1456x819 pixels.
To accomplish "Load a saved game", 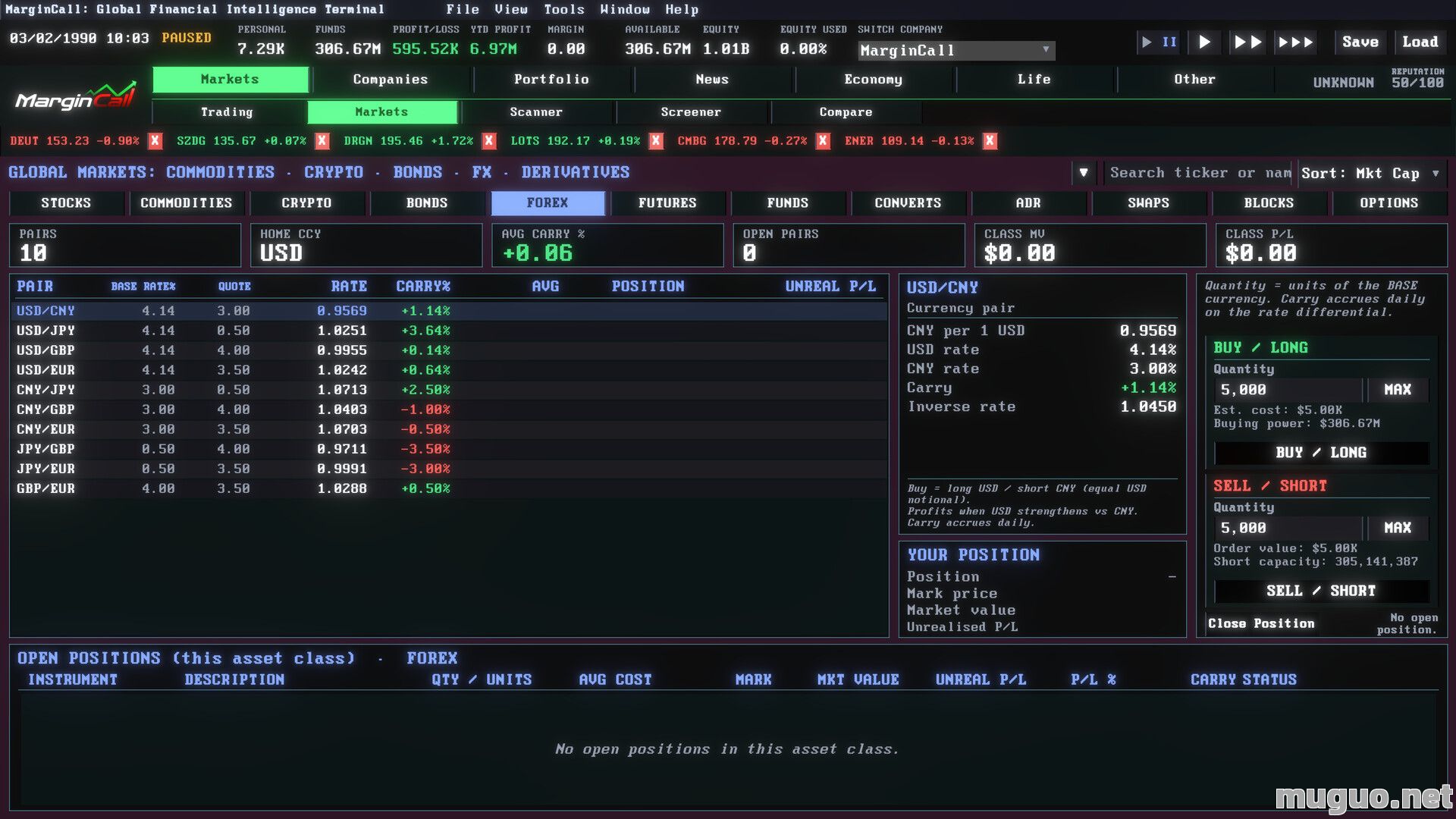I will click(1420, 42).
